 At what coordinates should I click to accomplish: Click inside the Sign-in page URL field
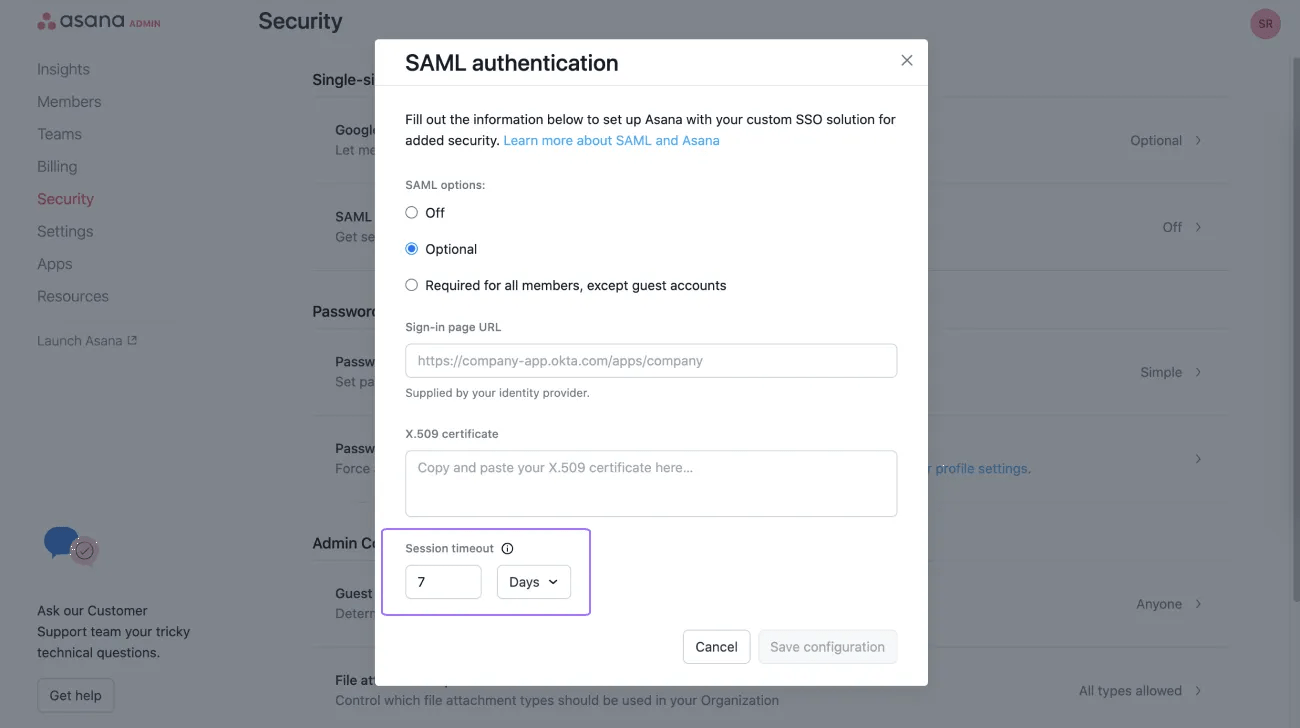tap(650, 360)
